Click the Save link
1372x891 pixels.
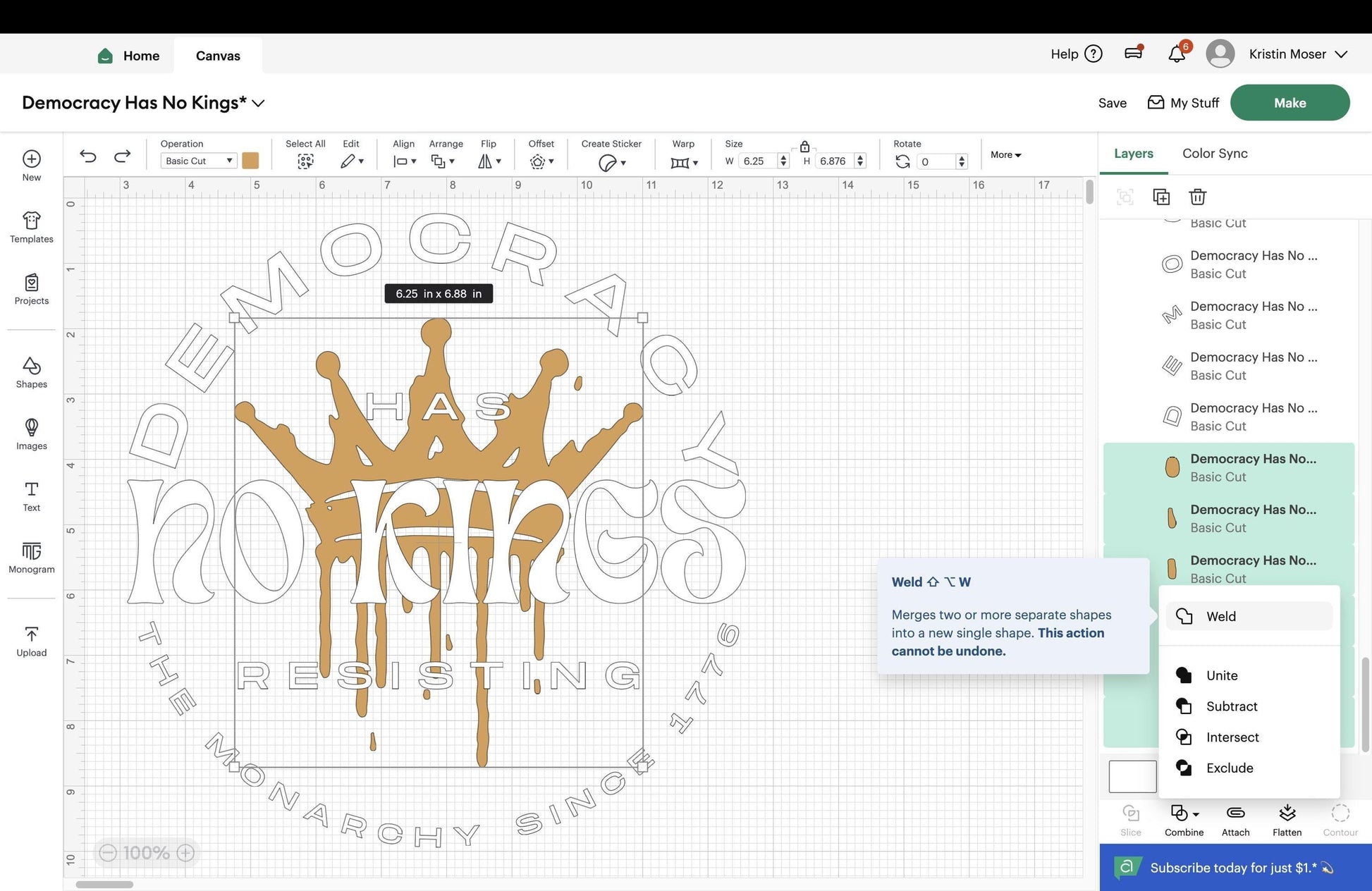click(x=1112, y=103)
